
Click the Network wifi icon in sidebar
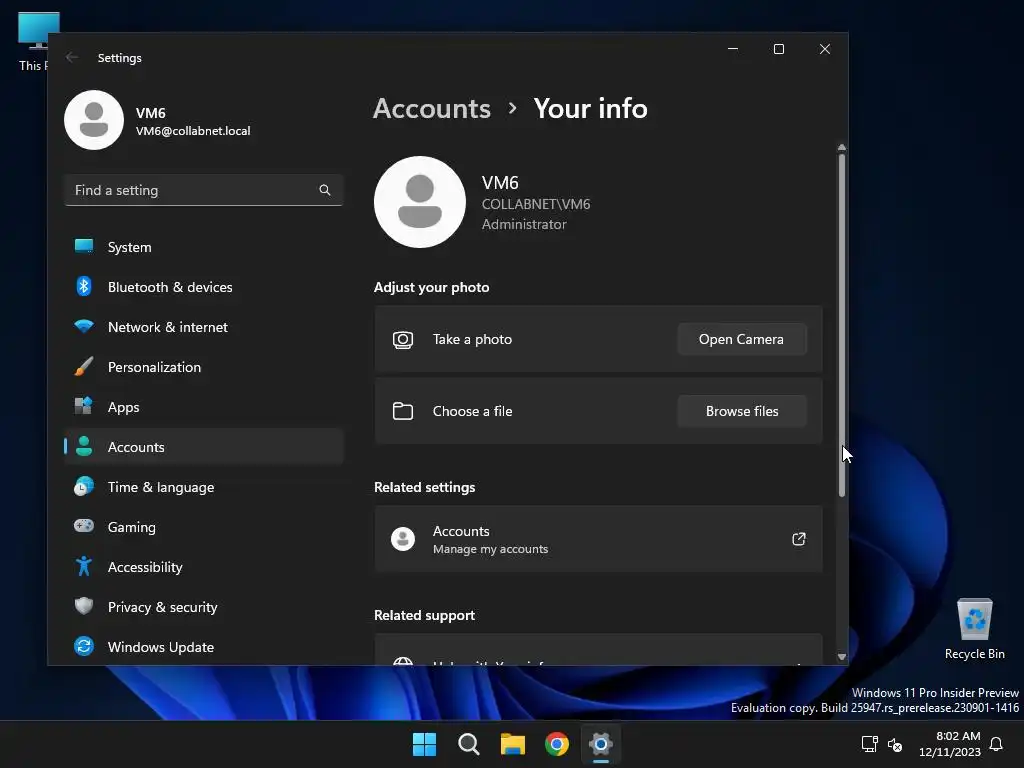[x=84, y=326]
